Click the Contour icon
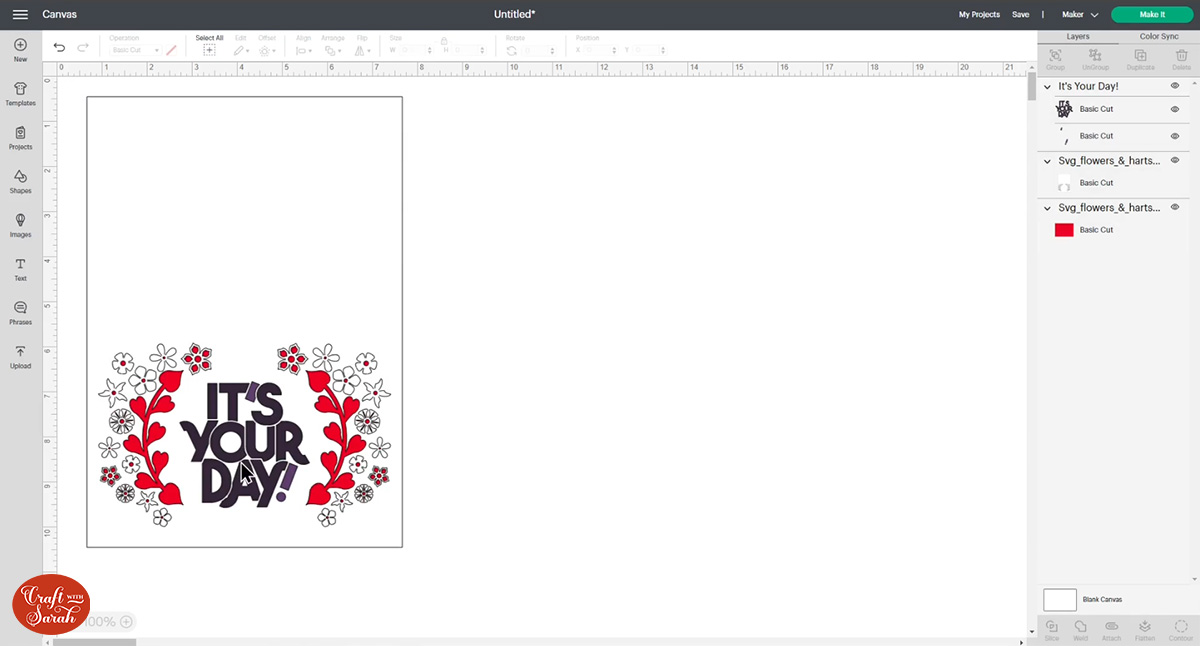Image resolution: width=1200 pixels, height=646 pixels. tap(1180, 627)
